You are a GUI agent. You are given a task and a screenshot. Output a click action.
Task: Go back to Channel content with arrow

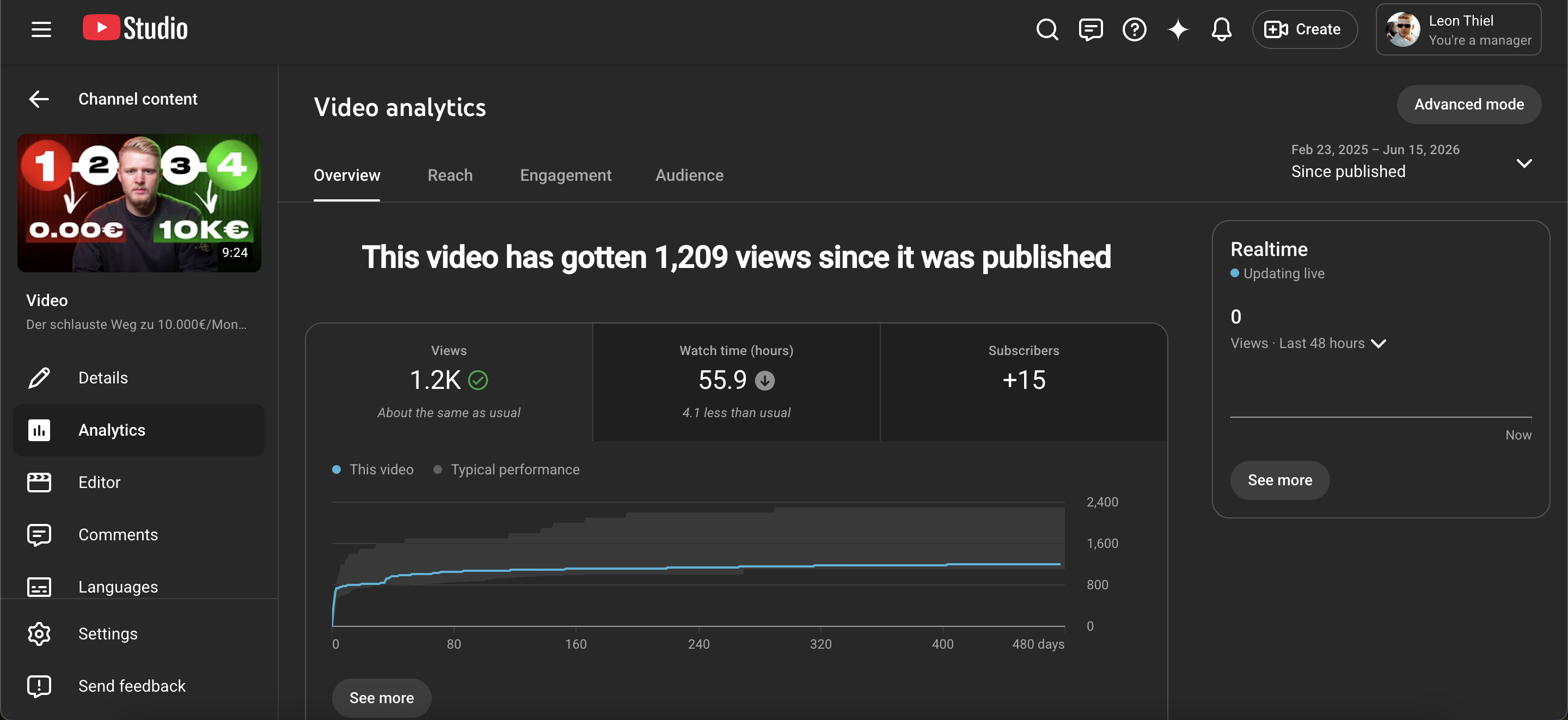tap(39, 99)
